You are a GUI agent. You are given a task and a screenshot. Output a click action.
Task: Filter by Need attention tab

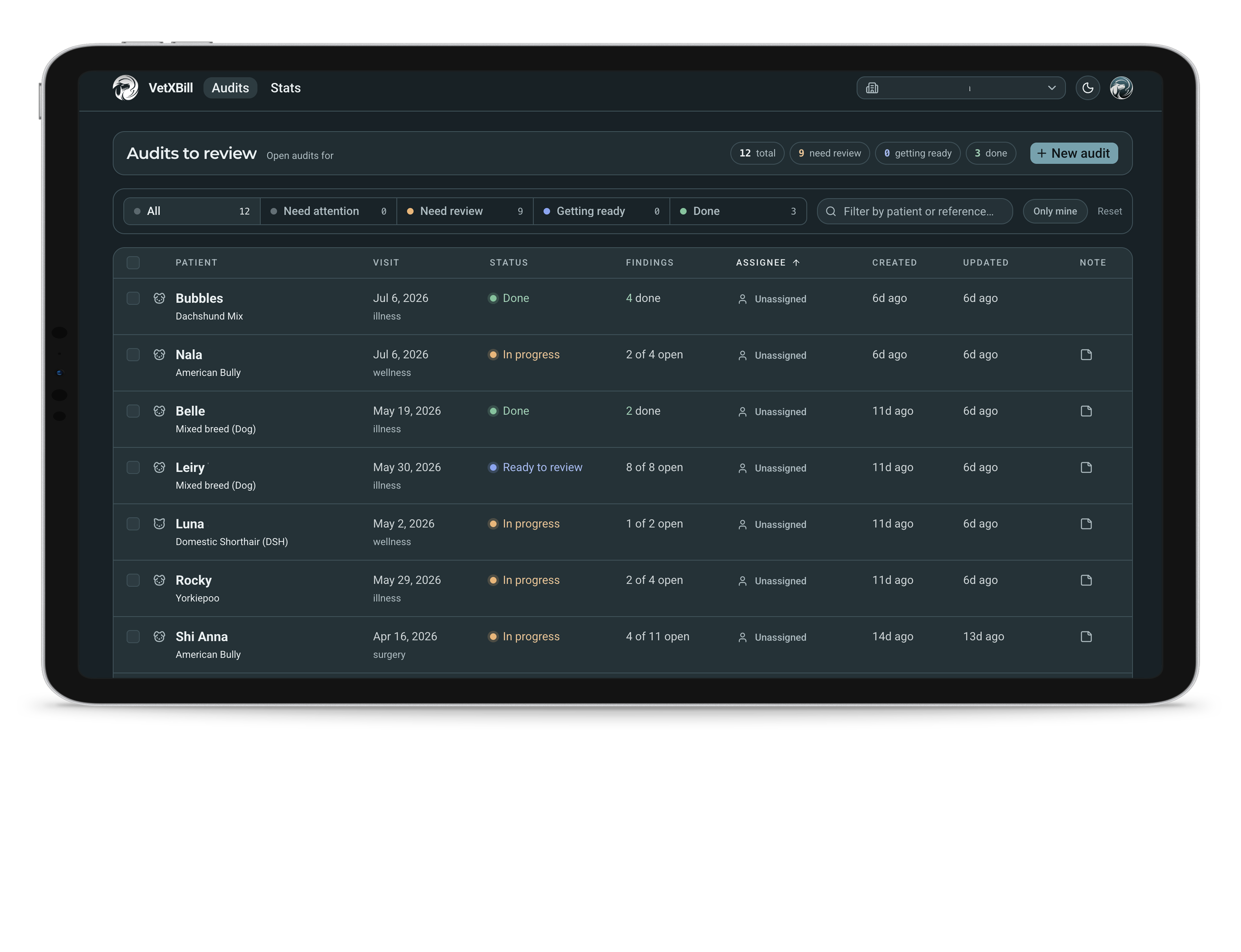[328, 211]
